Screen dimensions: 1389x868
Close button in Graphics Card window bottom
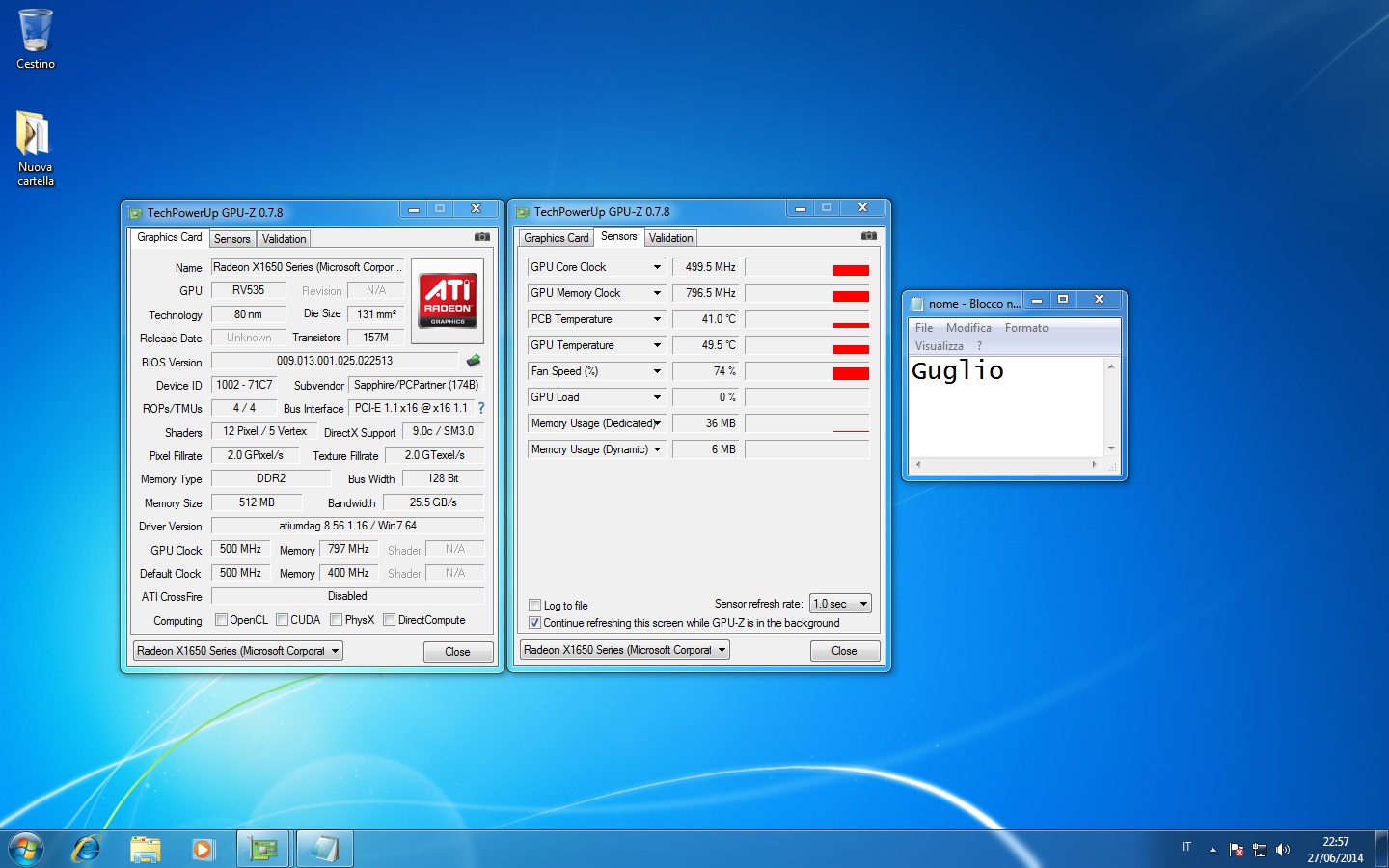[458, 652]
